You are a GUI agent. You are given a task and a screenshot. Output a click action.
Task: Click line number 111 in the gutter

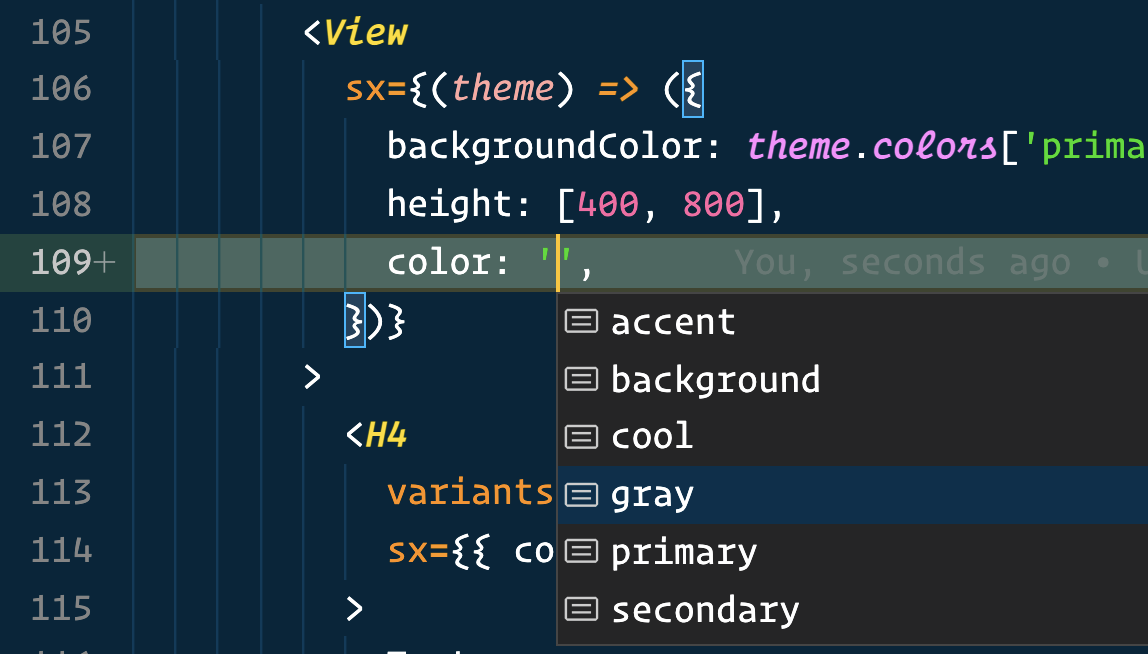tap(62, 377)
